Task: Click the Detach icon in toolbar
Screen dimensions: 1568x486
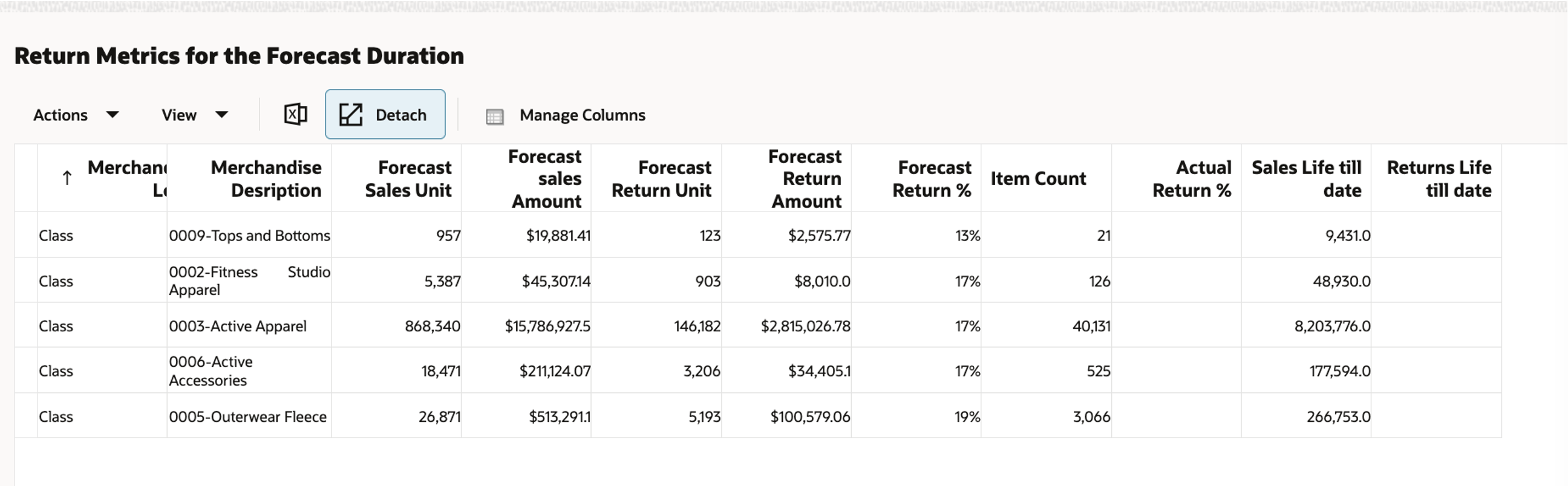Action: click(x=351, y=114)
